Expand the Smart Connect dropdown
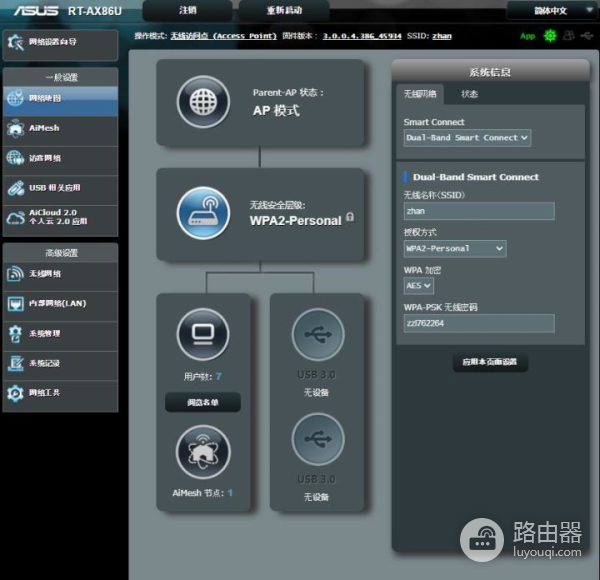 coord(467,137)
